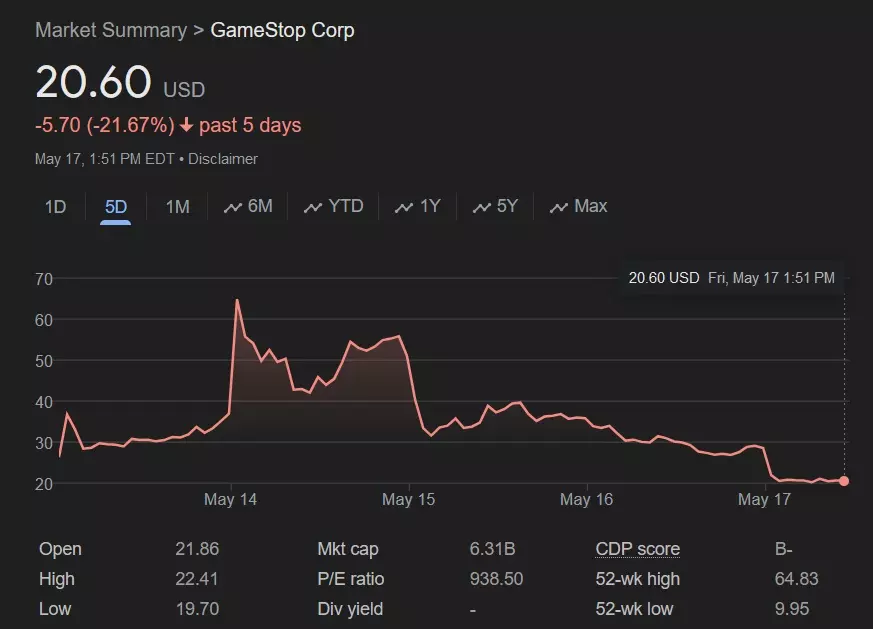Image resolution: width=873 pixels, height=629 pixels.
Task: Click the 70 y-axis label
Action: [x=44, y=279]
